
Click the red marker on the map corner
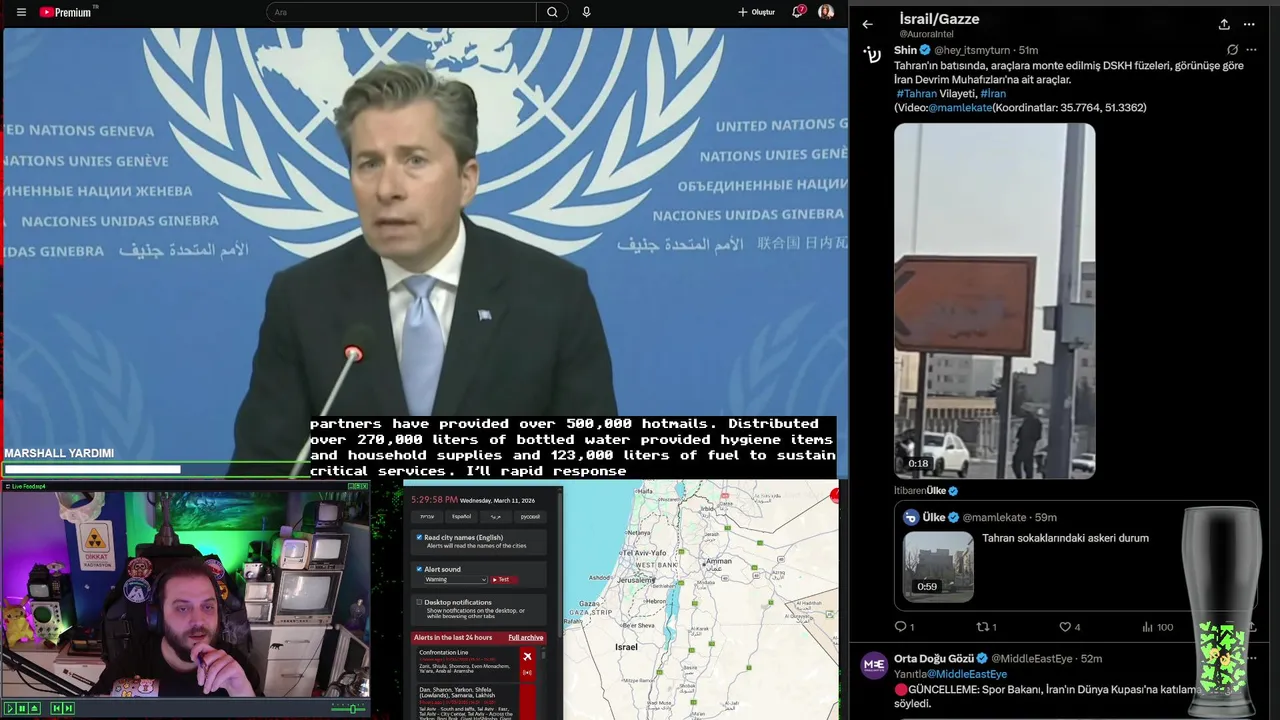point(834,495)
